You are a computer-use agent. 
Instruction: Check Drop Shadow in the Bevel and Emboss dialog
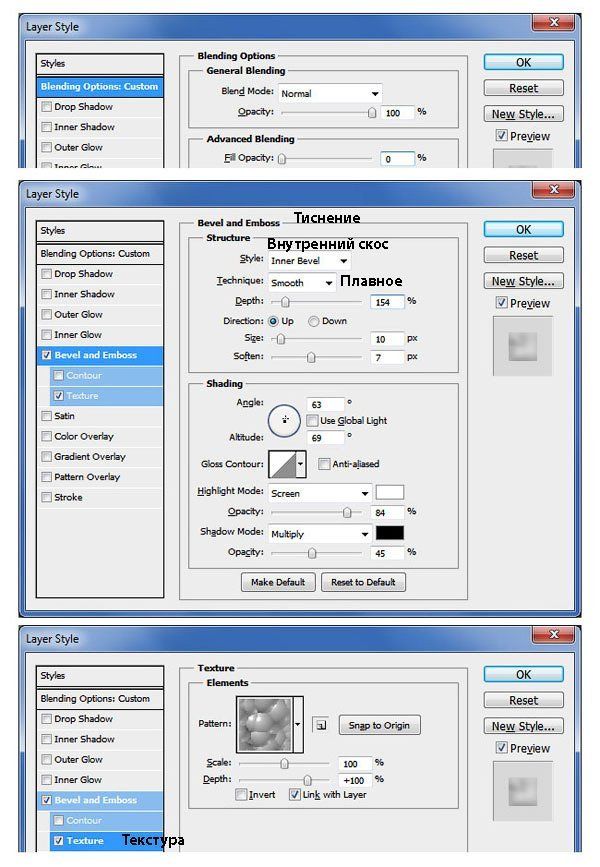(x=47, y=274)
